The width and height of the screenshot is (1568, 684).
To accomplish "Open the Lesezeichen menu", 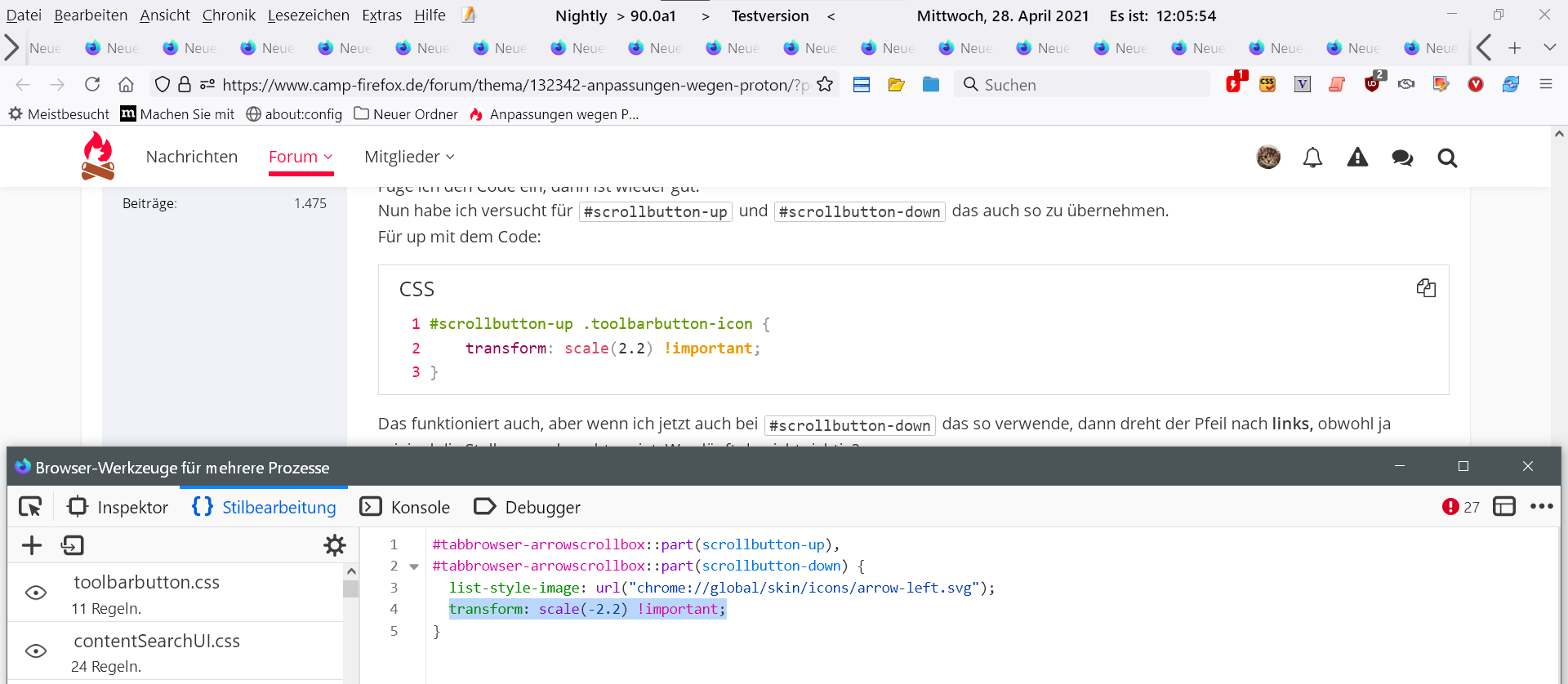I will pos(308,16).
